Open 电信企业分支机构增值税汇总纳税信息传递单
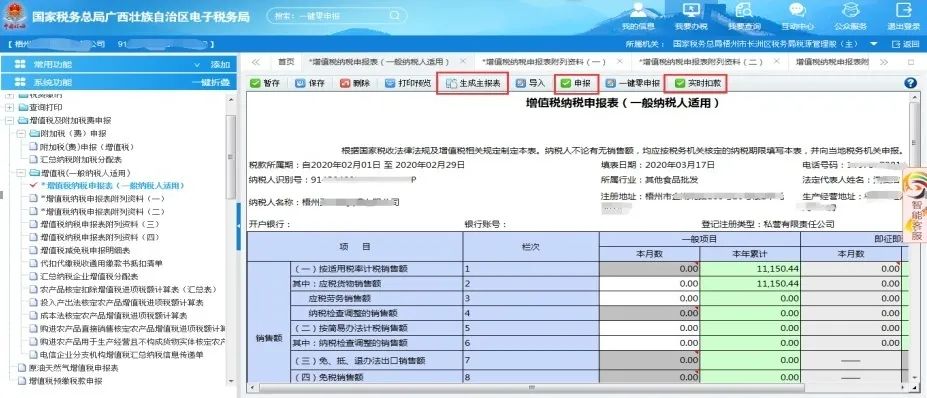This screenshot has height=398, width=927. coord(121,355)
